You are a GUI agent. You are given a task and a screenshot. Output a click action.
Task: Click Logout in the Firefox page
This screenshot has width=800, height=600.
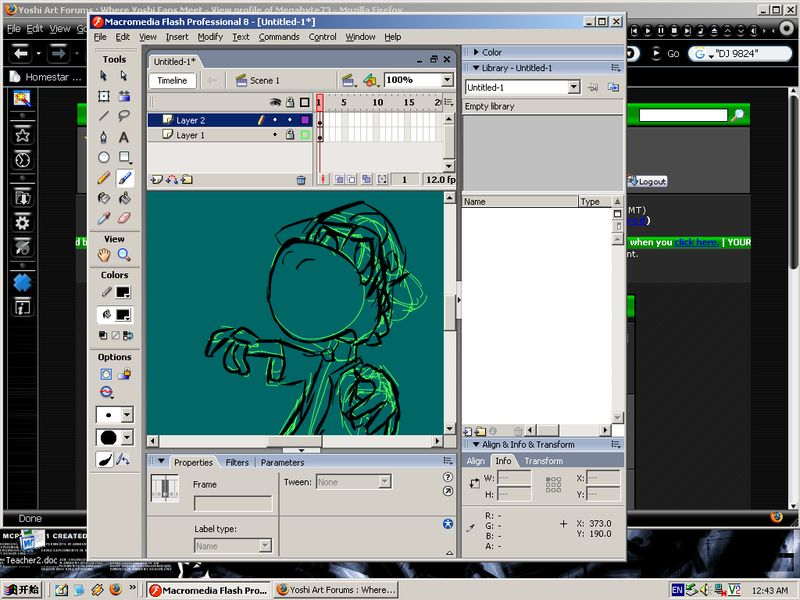(x=647, y=181)
